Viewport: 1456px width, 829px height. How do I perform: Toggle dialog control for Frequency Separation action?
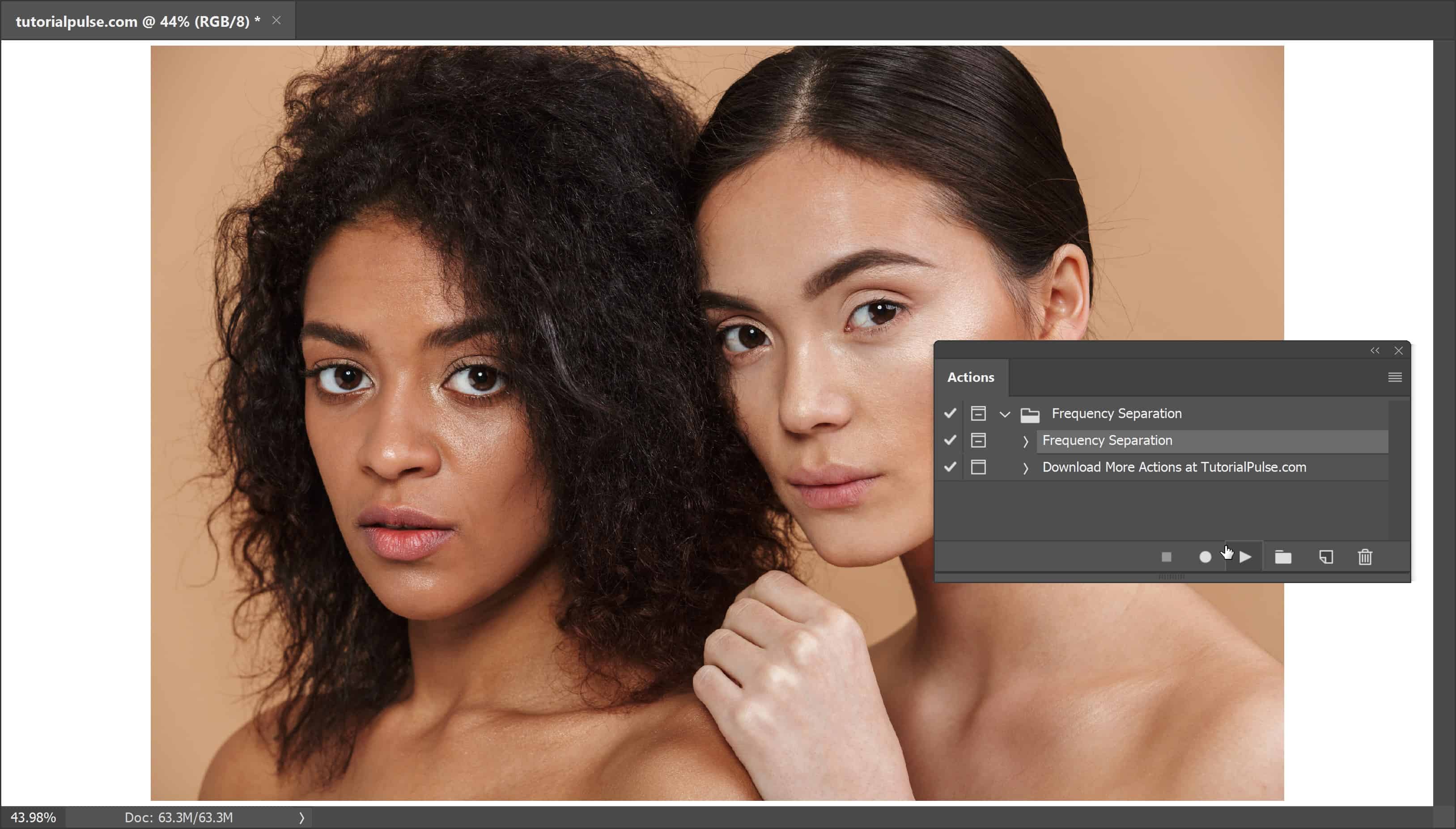(x=978, y=440)
